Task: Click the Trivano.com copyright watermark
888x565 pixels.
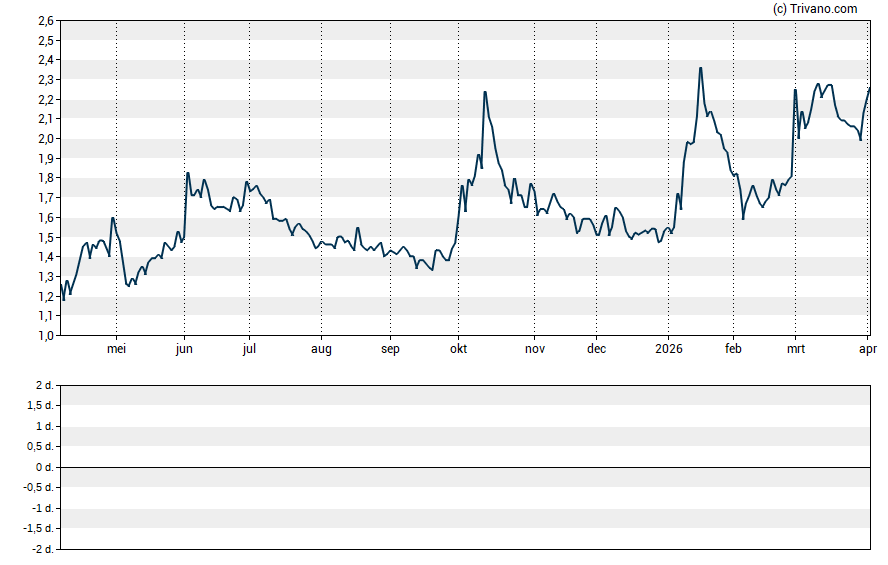Action: (815, 9)
